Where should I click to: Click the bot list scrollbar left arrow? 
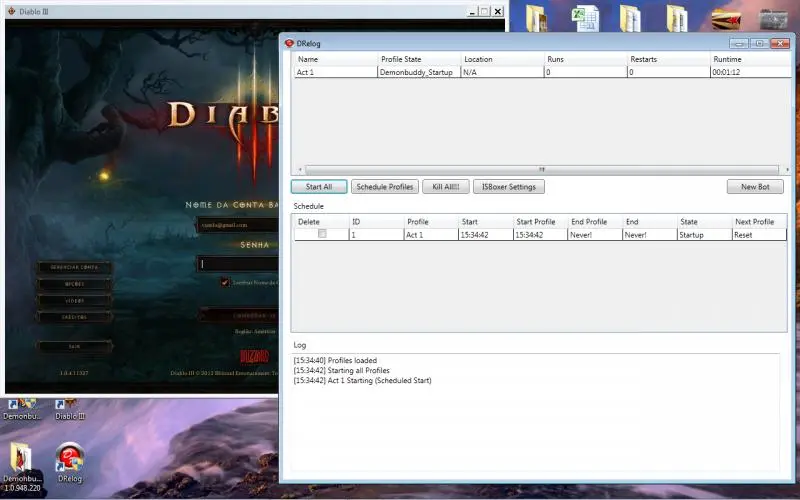[x=299, y=169]
